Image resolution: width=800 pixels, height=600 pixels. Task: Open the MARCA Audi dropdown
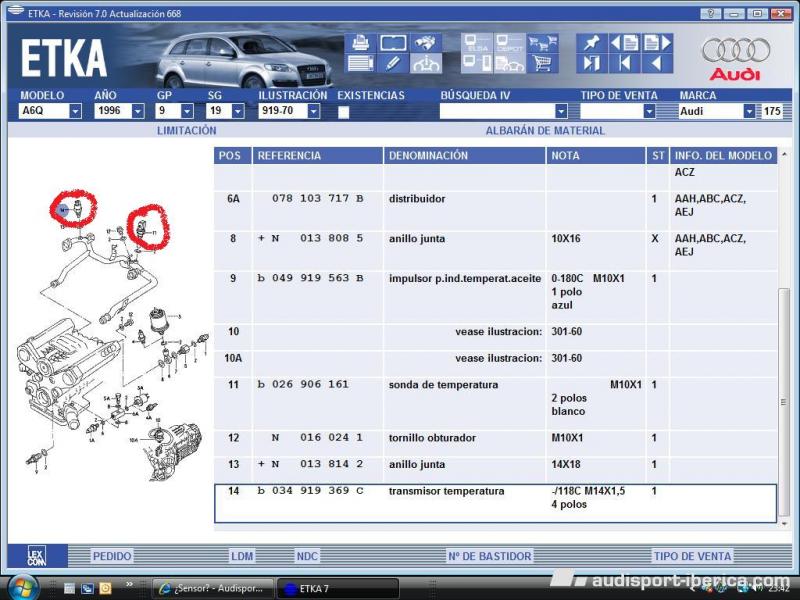pos(749,111)
